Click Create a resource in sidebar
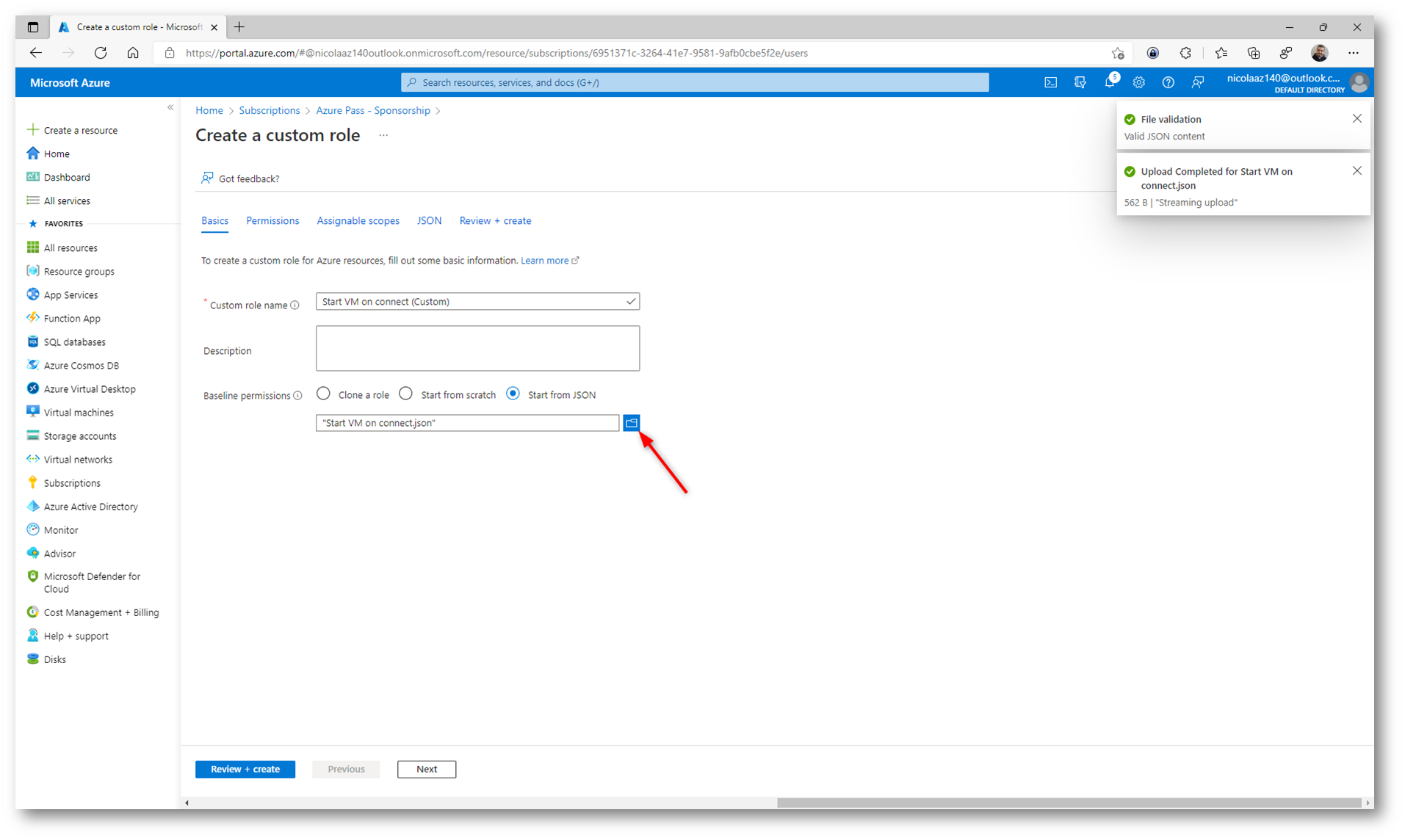 tap(72, 131)
